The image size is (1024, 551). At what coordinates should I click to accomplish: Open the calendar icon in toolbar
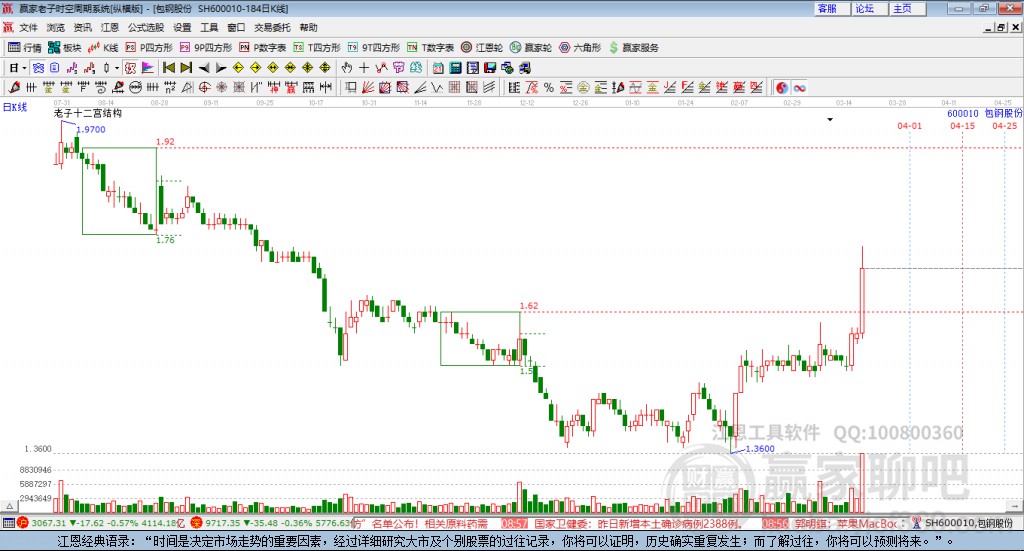pyautogui.click(x=438, y=68)
